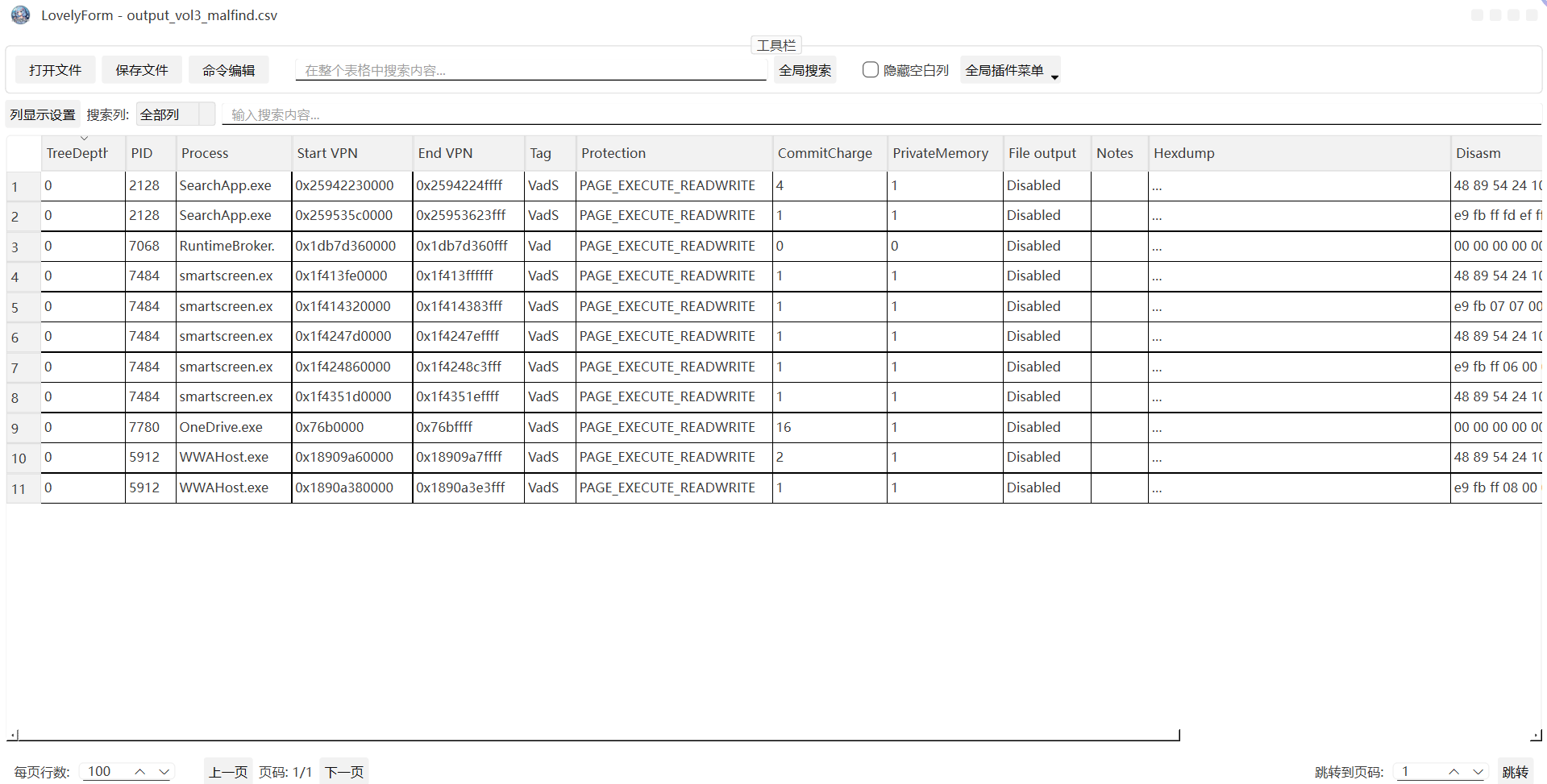Click Disasm cell starting e9 fb ff 06

pyautogui.click(x=1496, y=367)
